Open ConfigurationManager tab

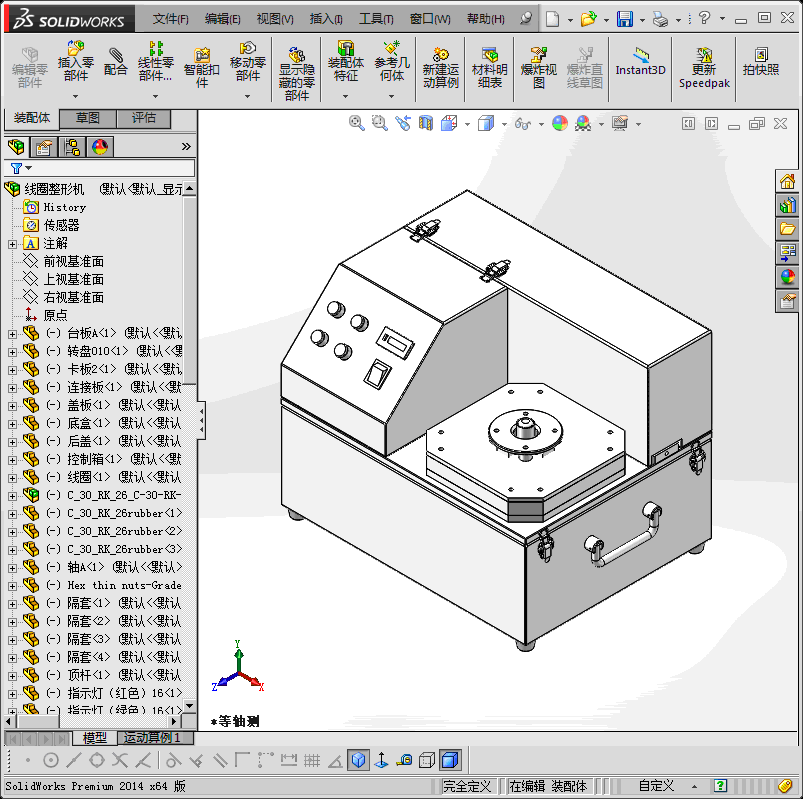pyautogui.click(x=72, y=148)
